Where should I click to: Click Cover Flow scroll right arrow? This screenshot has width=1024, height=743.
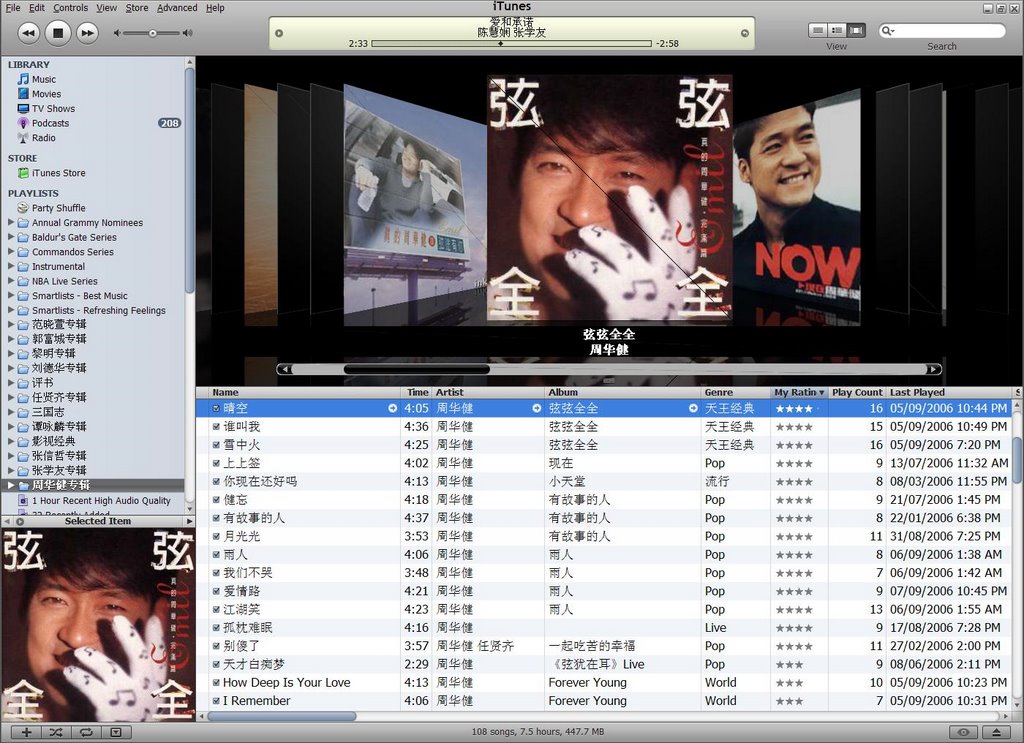pyautogui.click(x=934, y=370)
